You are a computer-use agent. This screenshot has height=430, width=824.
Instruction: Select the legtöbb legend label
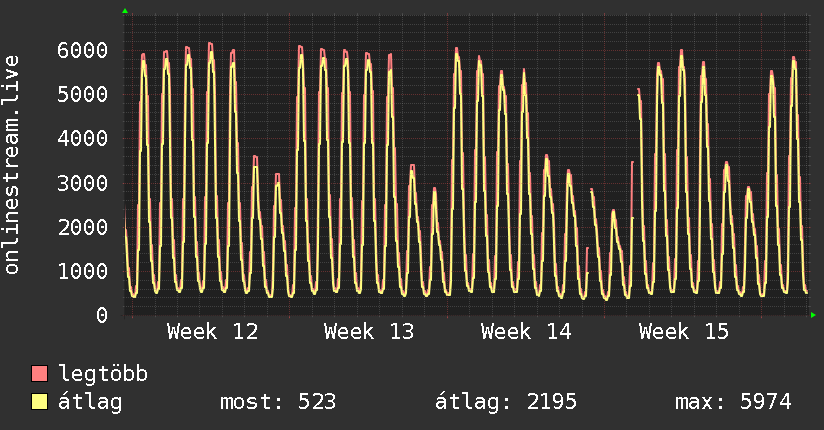pyautogui.click(x=103, y=374)
